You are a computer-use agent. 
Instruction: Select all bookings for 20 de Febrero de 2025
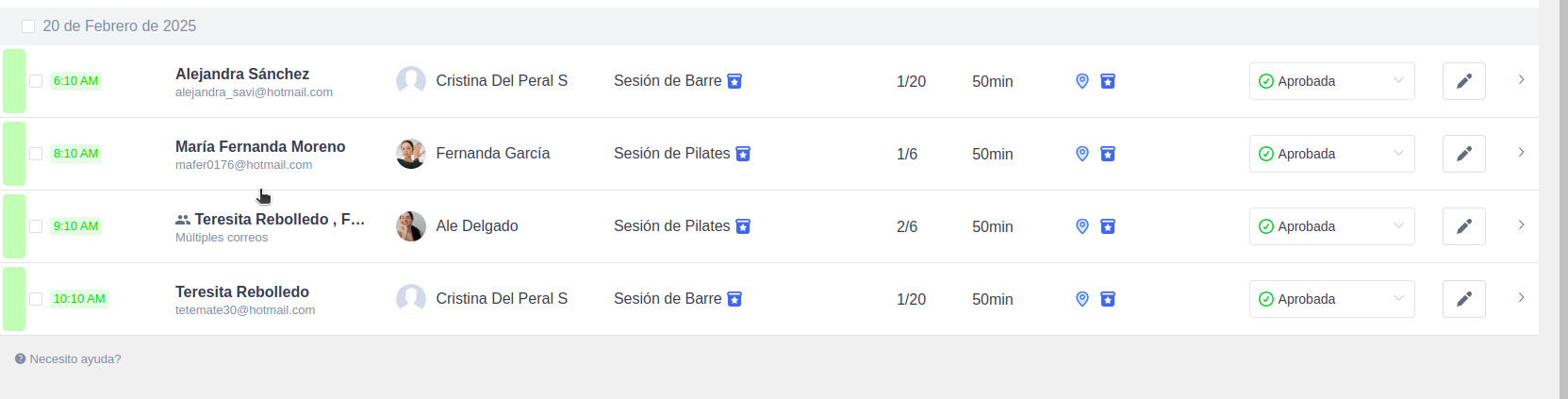[x=28, y=26]
